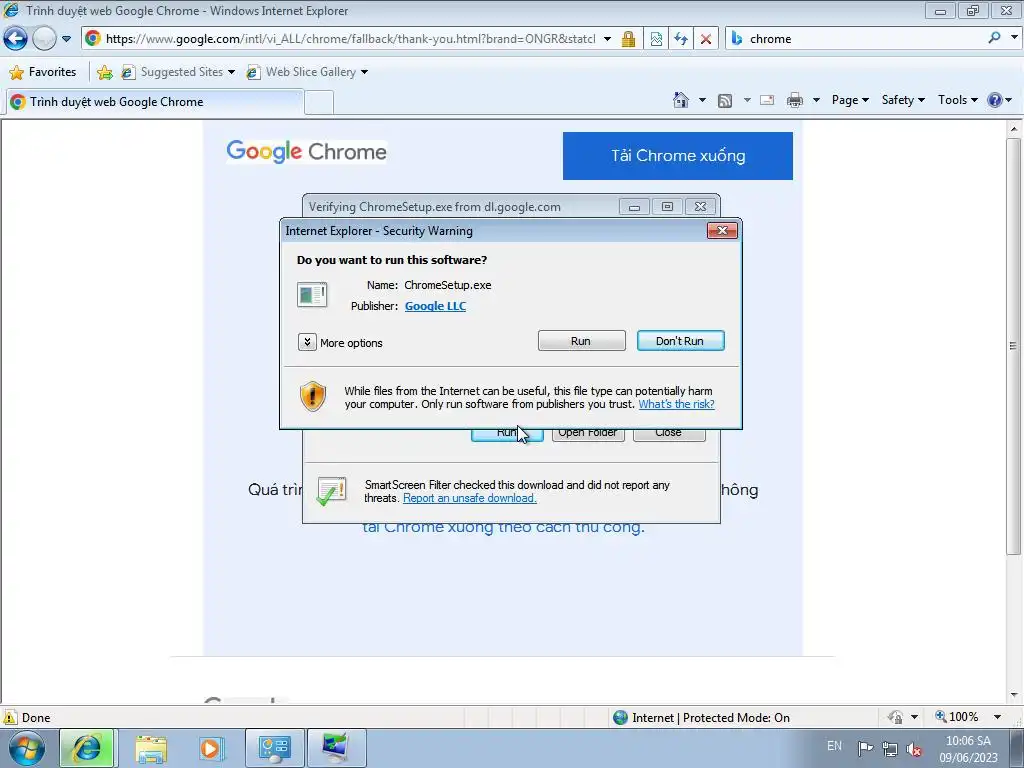Open the Windows Start button
Screen dimensions: 1024x768
25,748
